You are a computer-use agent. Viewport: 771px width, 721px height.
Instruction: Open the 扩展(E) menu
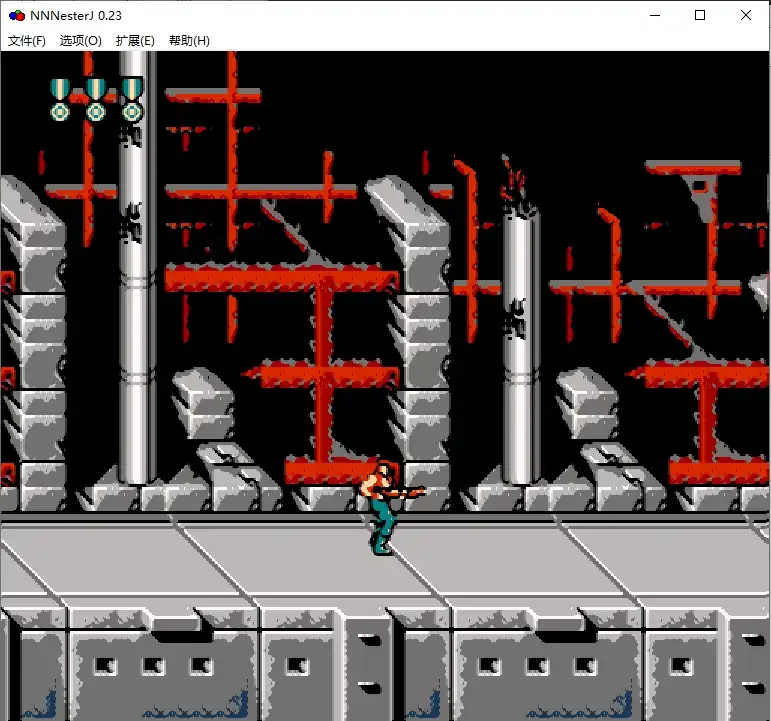pyautogui.click(x=135, y=40)
